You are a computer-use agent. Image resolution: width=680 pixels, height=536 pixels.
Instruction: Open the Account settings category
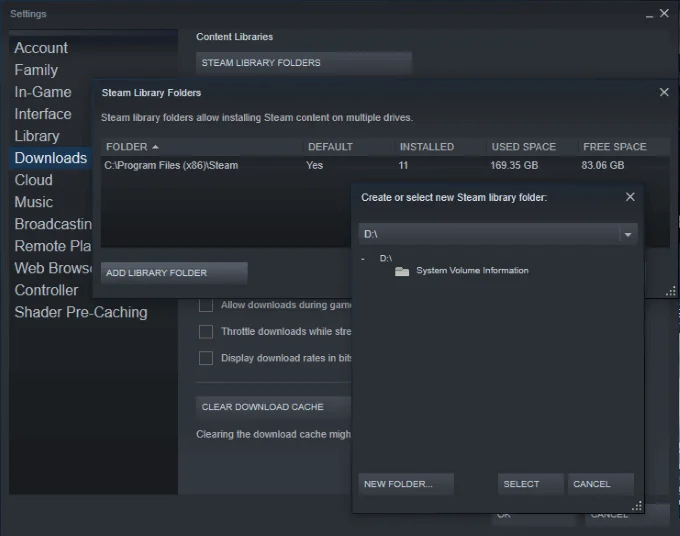41,48
